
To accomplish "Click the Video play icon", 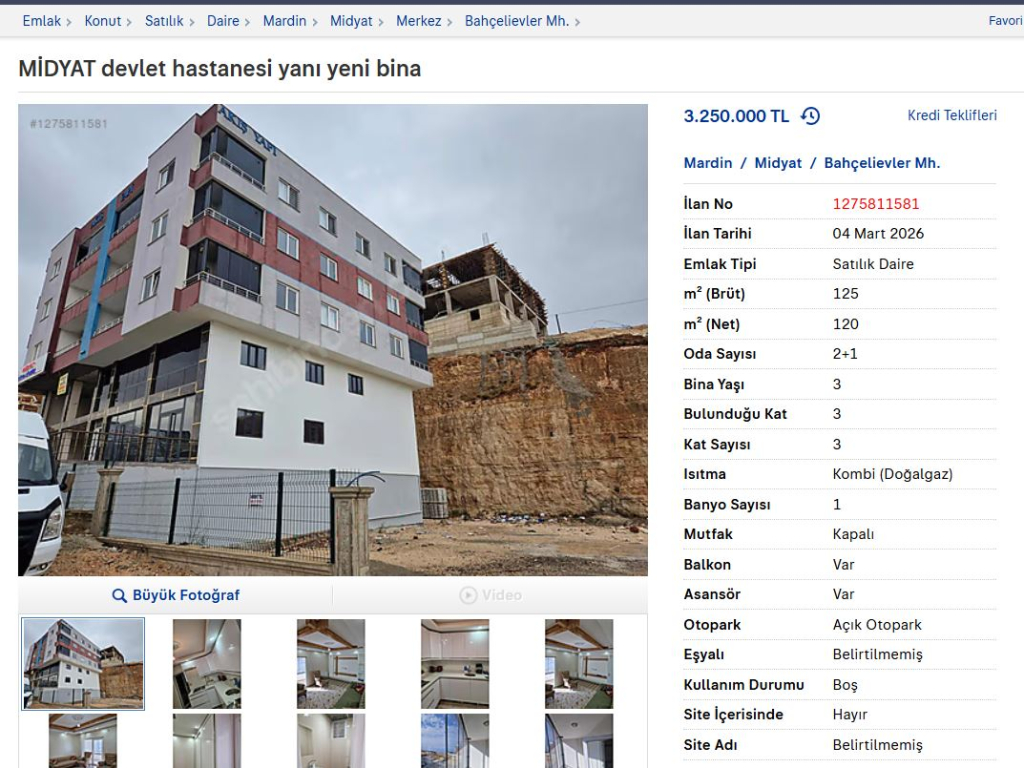I will coord(468,595).
